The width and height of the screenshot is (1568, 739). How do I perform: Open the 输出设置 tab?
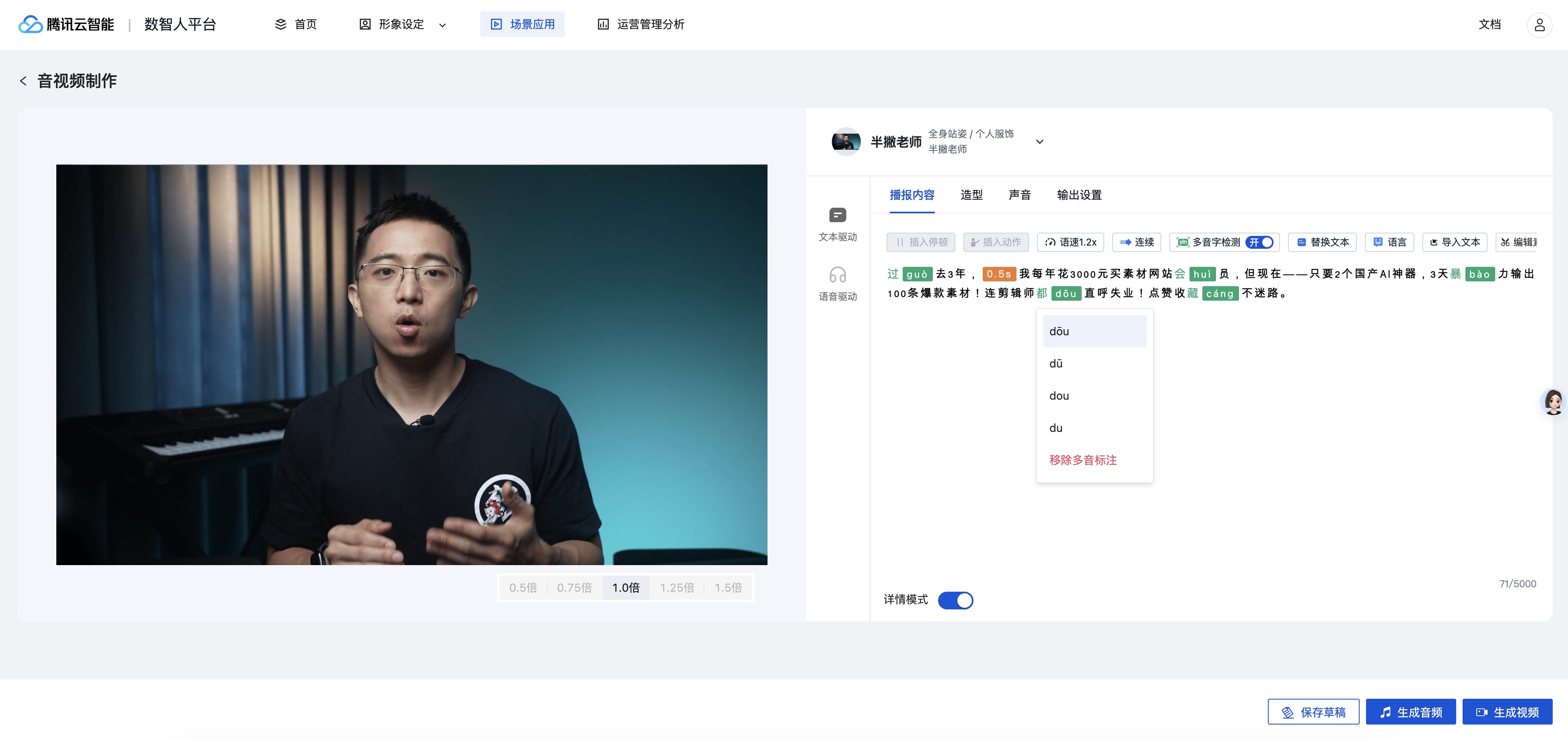pyautogui.click(x=1079, y=195)
